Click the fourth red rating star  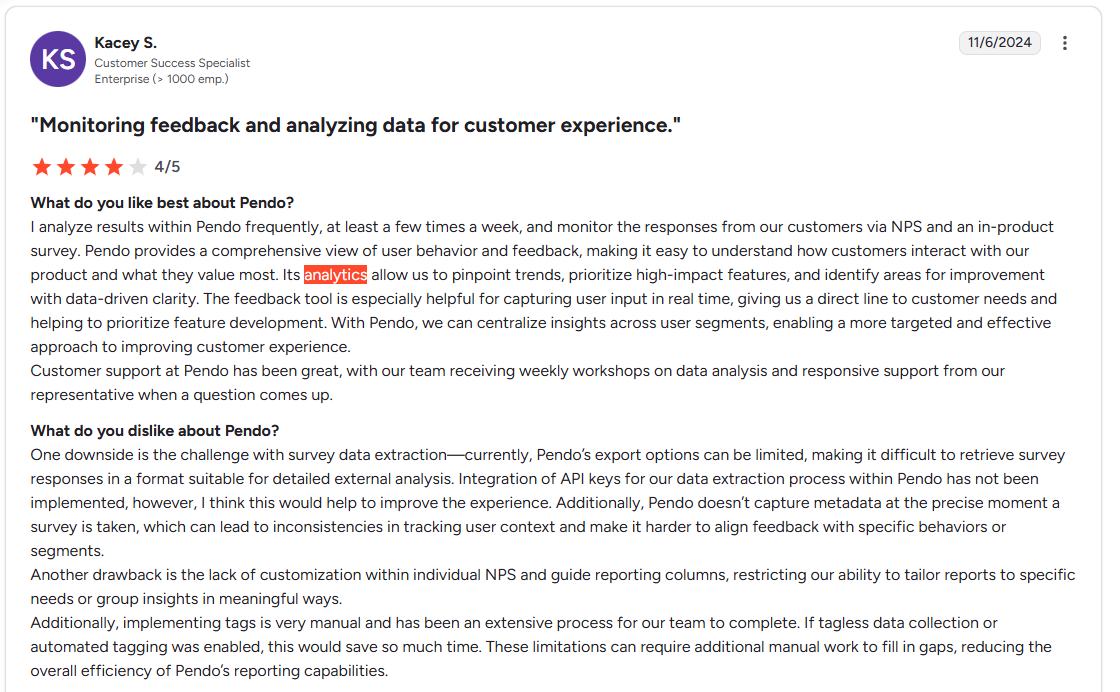pos(114,167)
